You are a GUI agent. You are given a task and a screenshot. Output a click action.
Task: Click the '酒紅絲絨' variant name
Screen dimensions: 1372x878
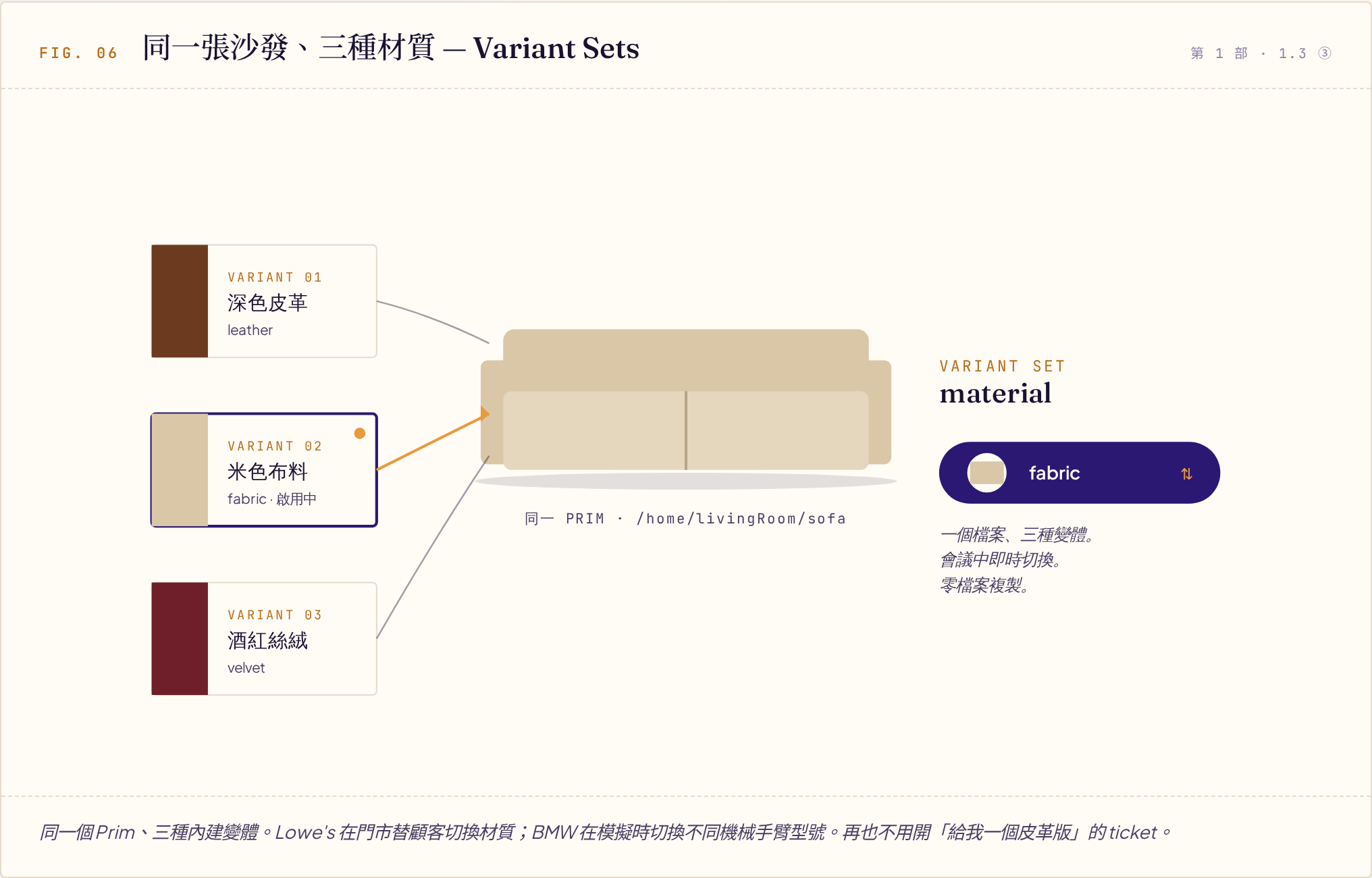[x=267, y=640]
